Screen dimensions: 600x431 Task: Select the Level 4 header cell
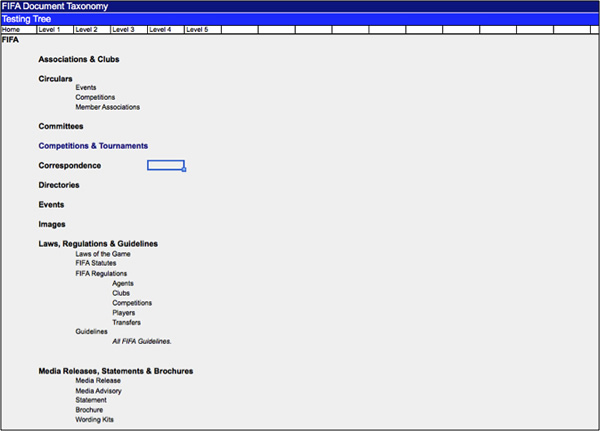[166, 29]
